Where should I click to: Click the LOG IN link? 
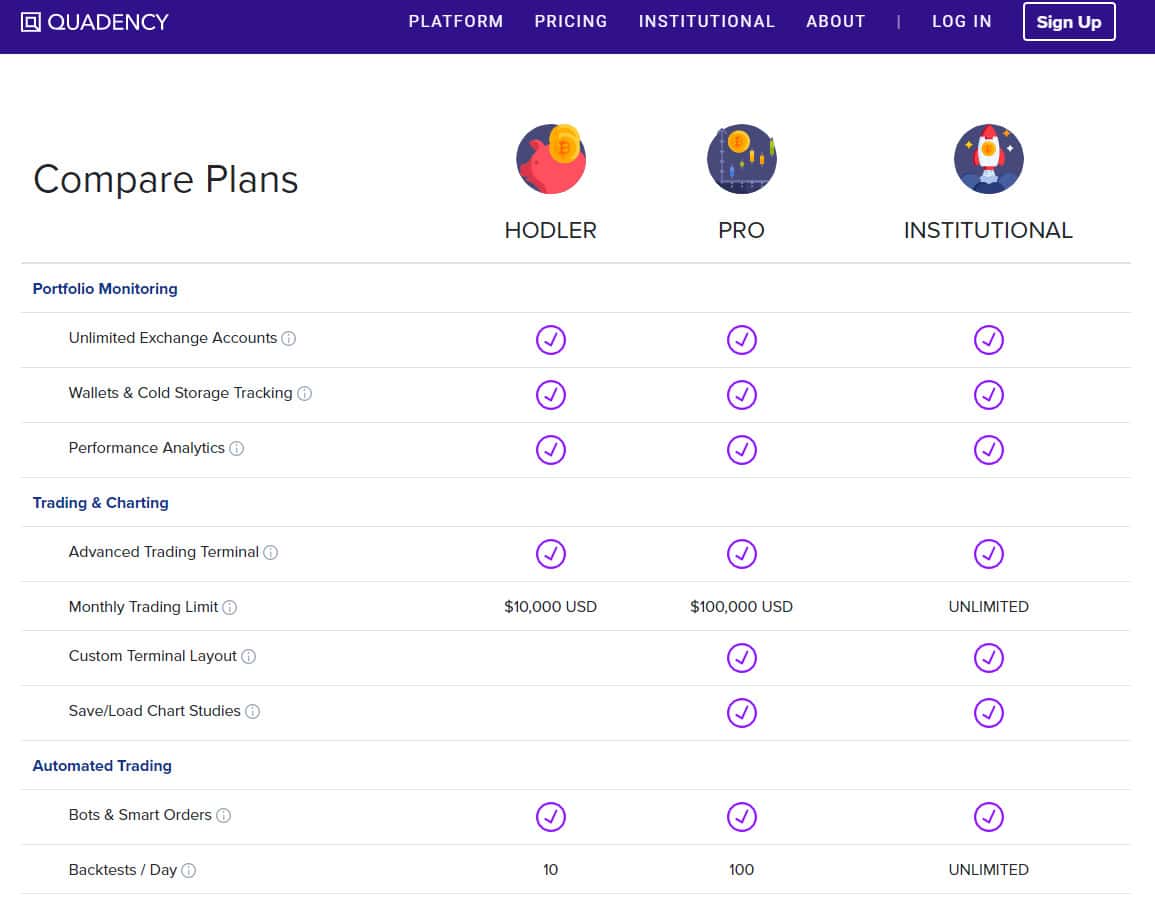(x=962, y=21)
